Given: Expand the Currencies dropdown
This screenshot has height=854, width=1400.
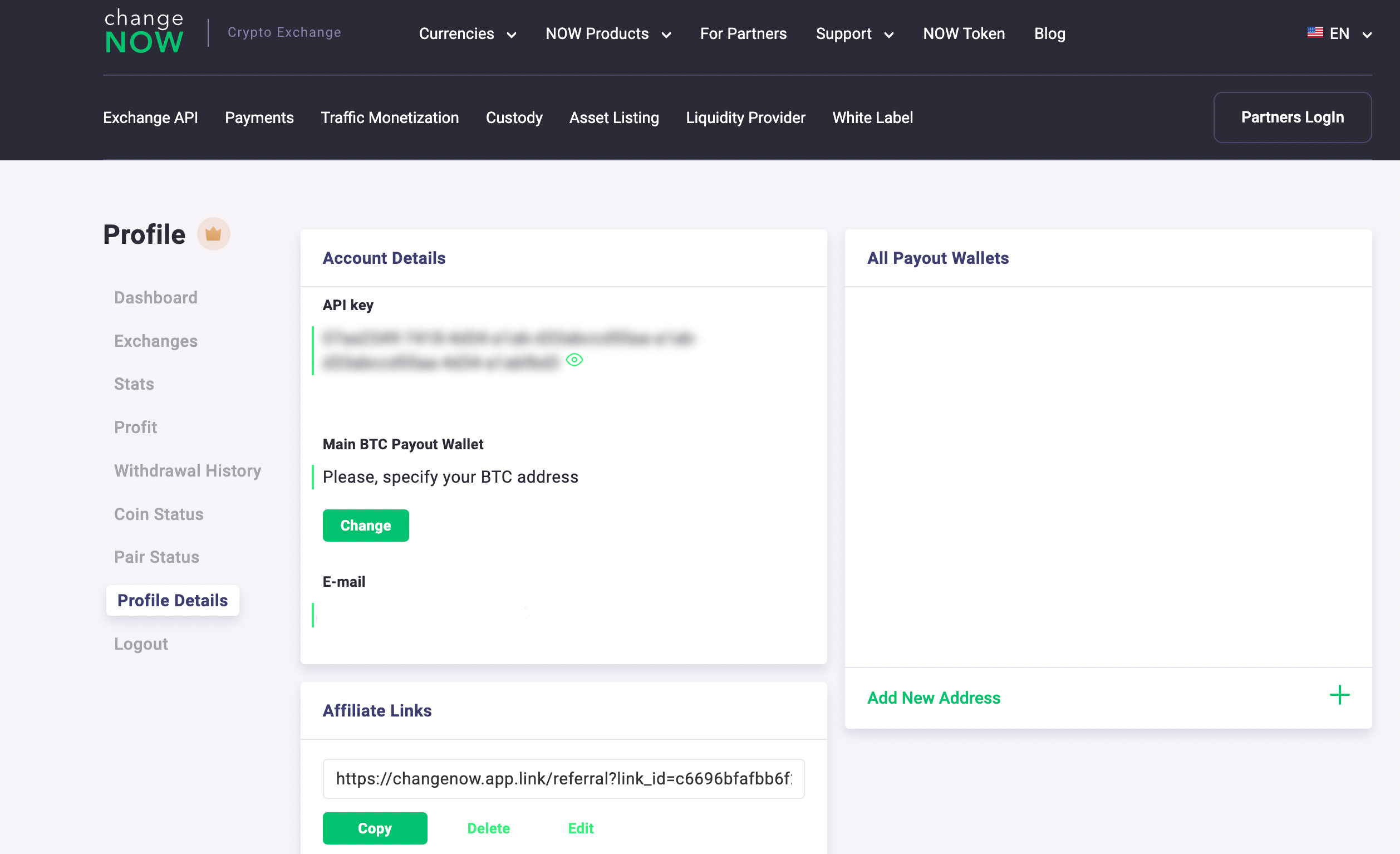Looking at the screenshot, I should point(467,33).
